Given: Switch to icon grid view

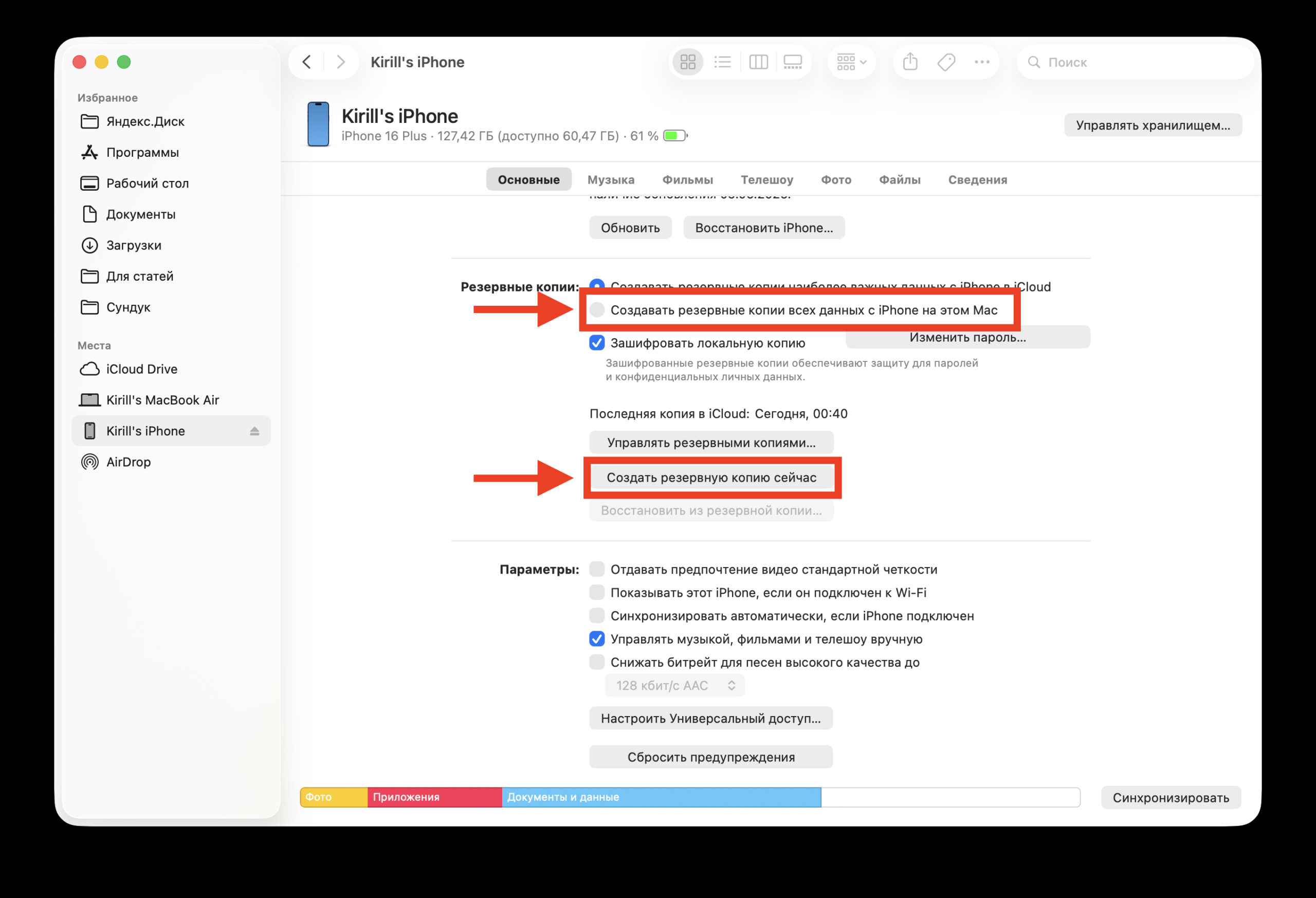Looking at the screenshot, I should pos(687,62).
